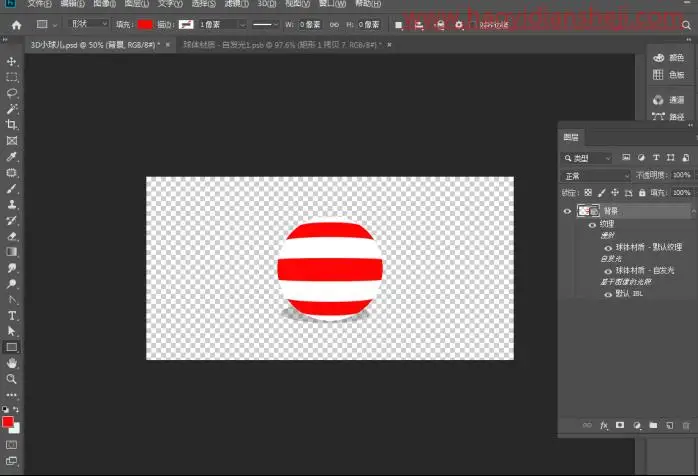Viewport: 698px width, 476px height.
Task: Open the stroke line type dropdown
Action: tap(265, 24)
